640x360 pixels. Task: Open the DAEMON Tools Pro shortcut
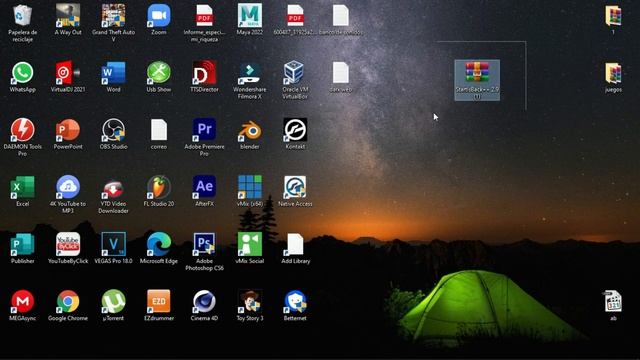click(22, 130)
